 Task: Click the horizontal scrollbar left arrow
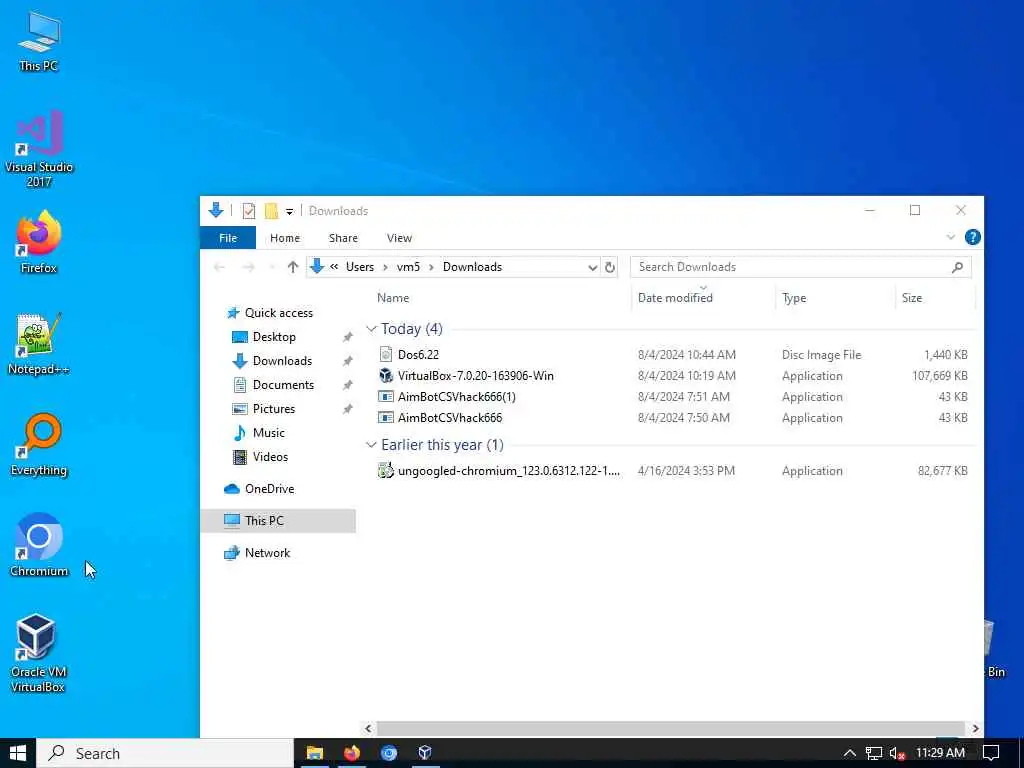tap(368, 728)
